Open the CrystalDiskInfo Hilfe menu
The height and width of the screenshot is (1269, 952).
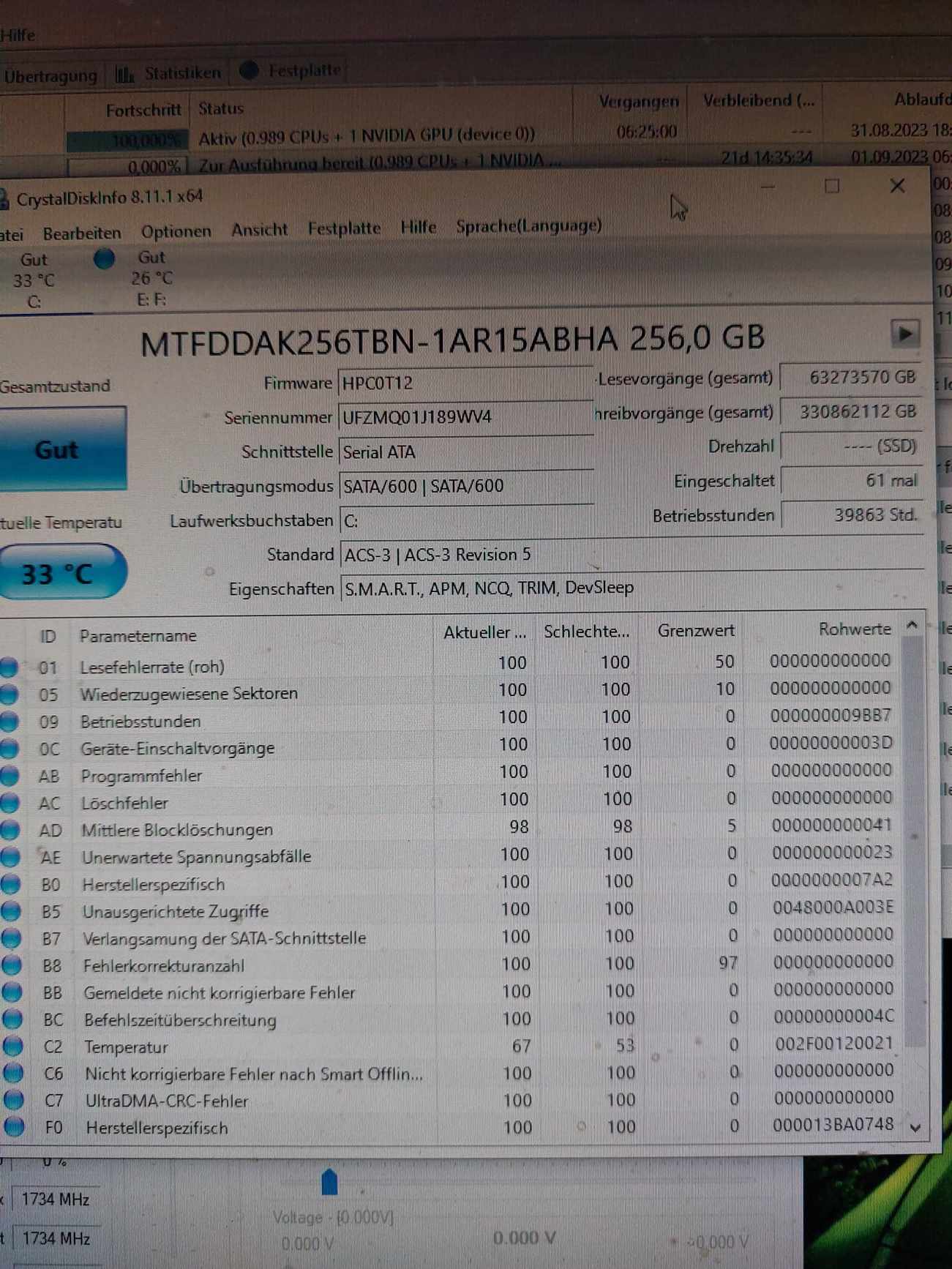click(418, 228)
